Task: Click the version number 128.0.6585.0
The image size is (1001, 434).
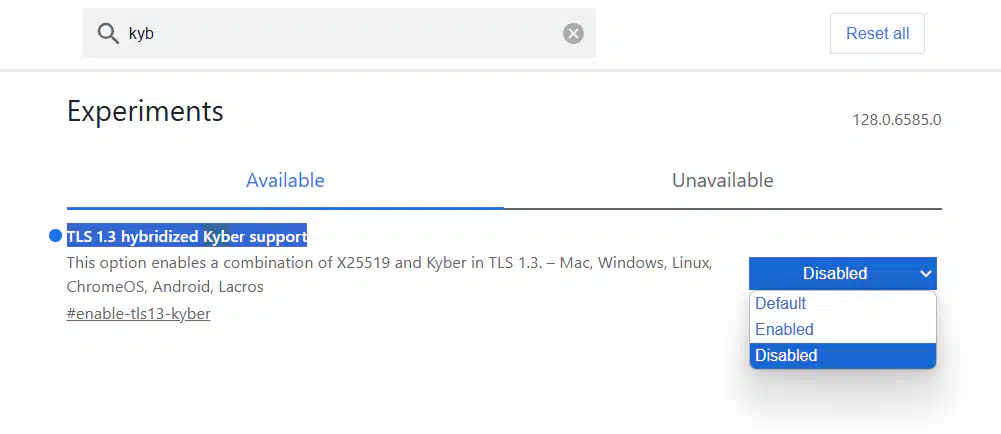Action: point(896,120)
